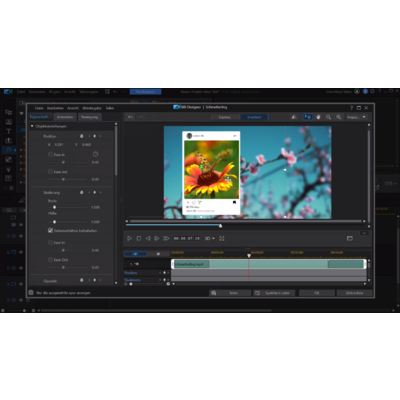Click the undo arrow in the PiP Designer toolbar
Image resolution: width=400 pixels, height=400 pixels.
click(x=131, y=117)
